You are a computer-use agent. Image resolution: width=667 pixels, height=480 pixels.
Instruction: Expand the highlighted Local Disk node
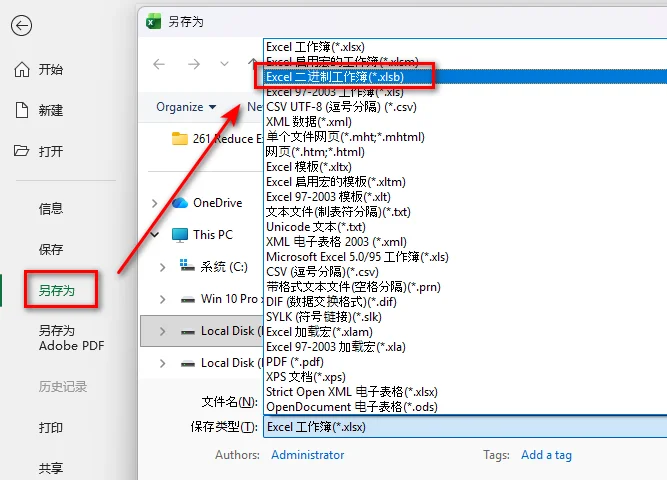(162, 331)
